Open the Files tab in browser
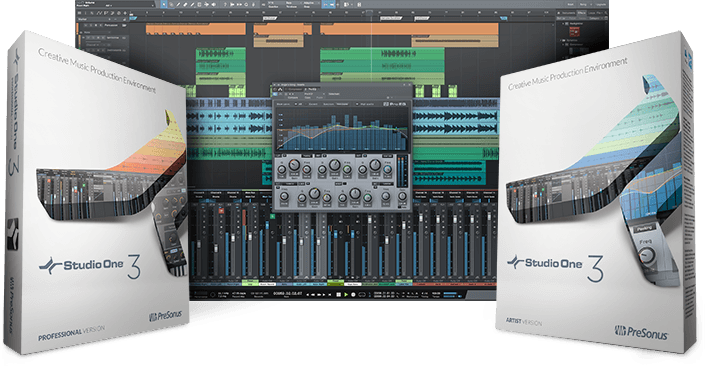The height and width of the screenshot is (366, 705). click(599, 13)
